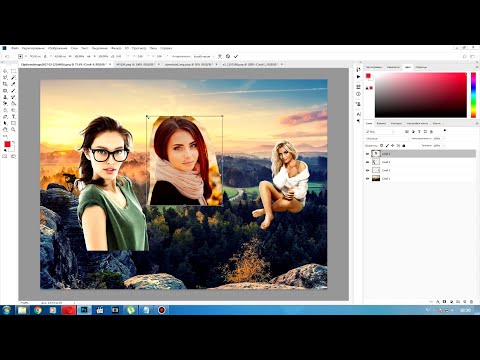Create a new layer from Layers footer
This screenshot has width=480, height=360.
[x=464, y=302]
